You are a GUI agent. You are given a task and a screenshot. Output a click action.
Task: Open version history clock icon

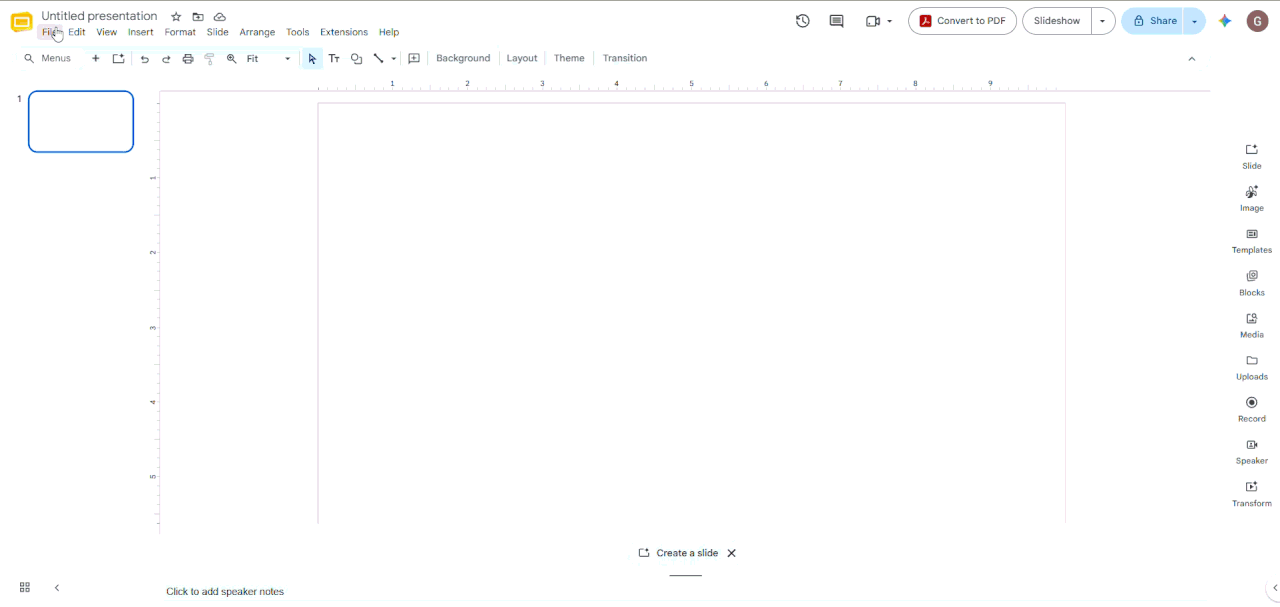click(803, 21)
